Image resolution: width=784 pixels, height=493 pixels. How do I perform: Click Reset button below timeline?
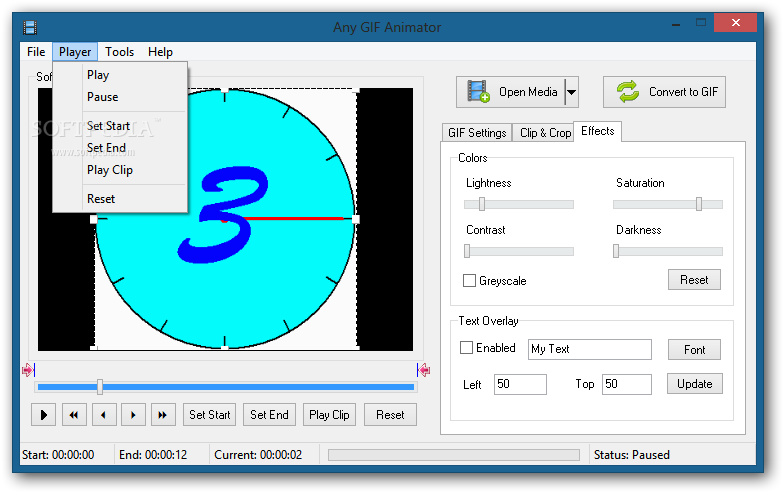pos(390,414)
